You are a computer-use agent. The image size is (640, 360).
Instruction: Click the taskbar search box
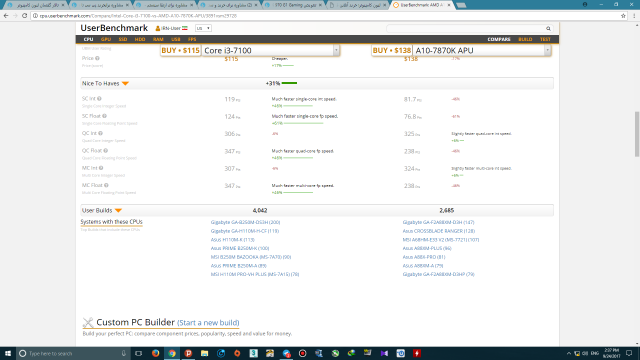[73, 353]
